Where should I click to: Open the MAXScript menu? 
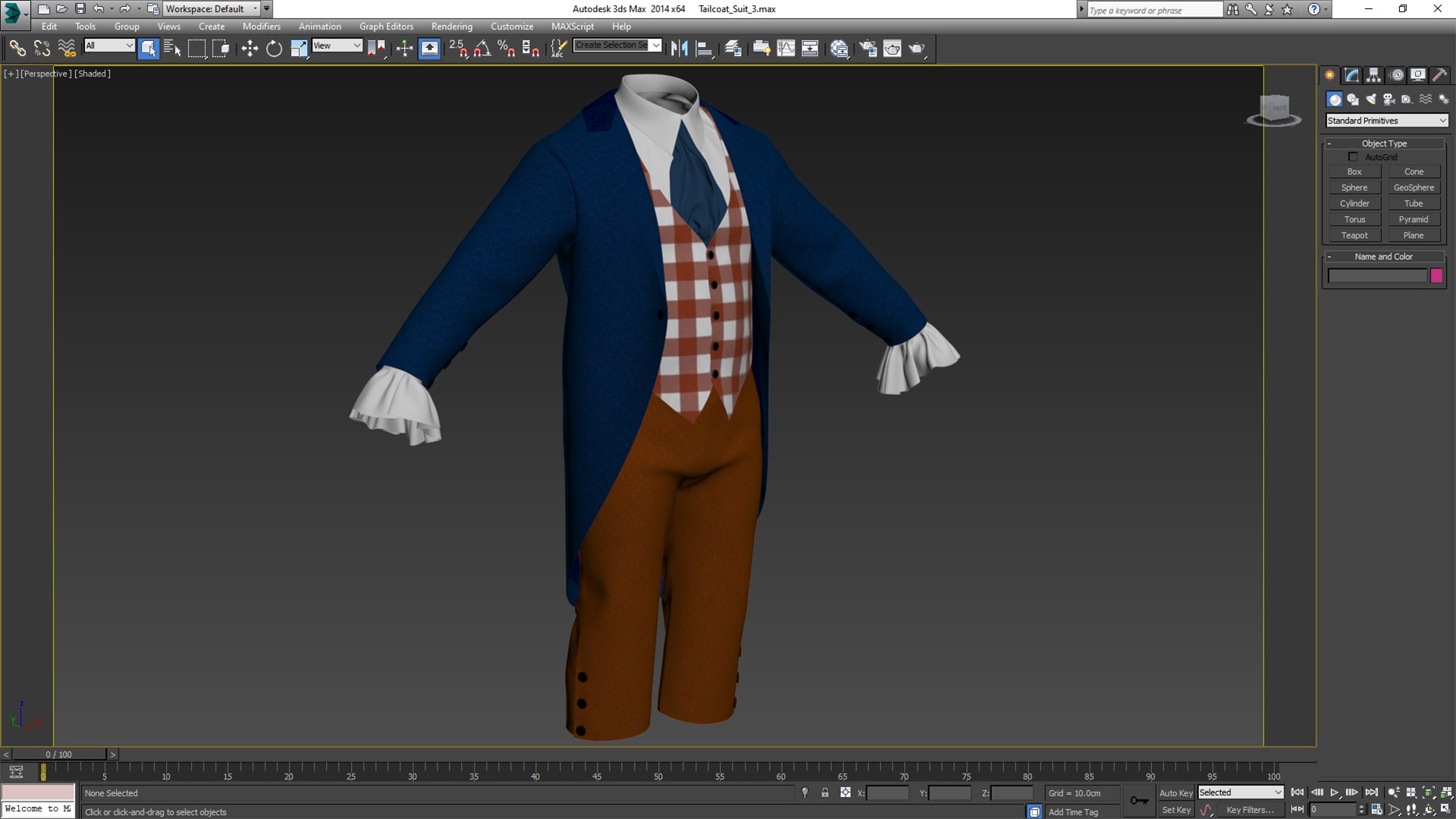coord(573,27)
